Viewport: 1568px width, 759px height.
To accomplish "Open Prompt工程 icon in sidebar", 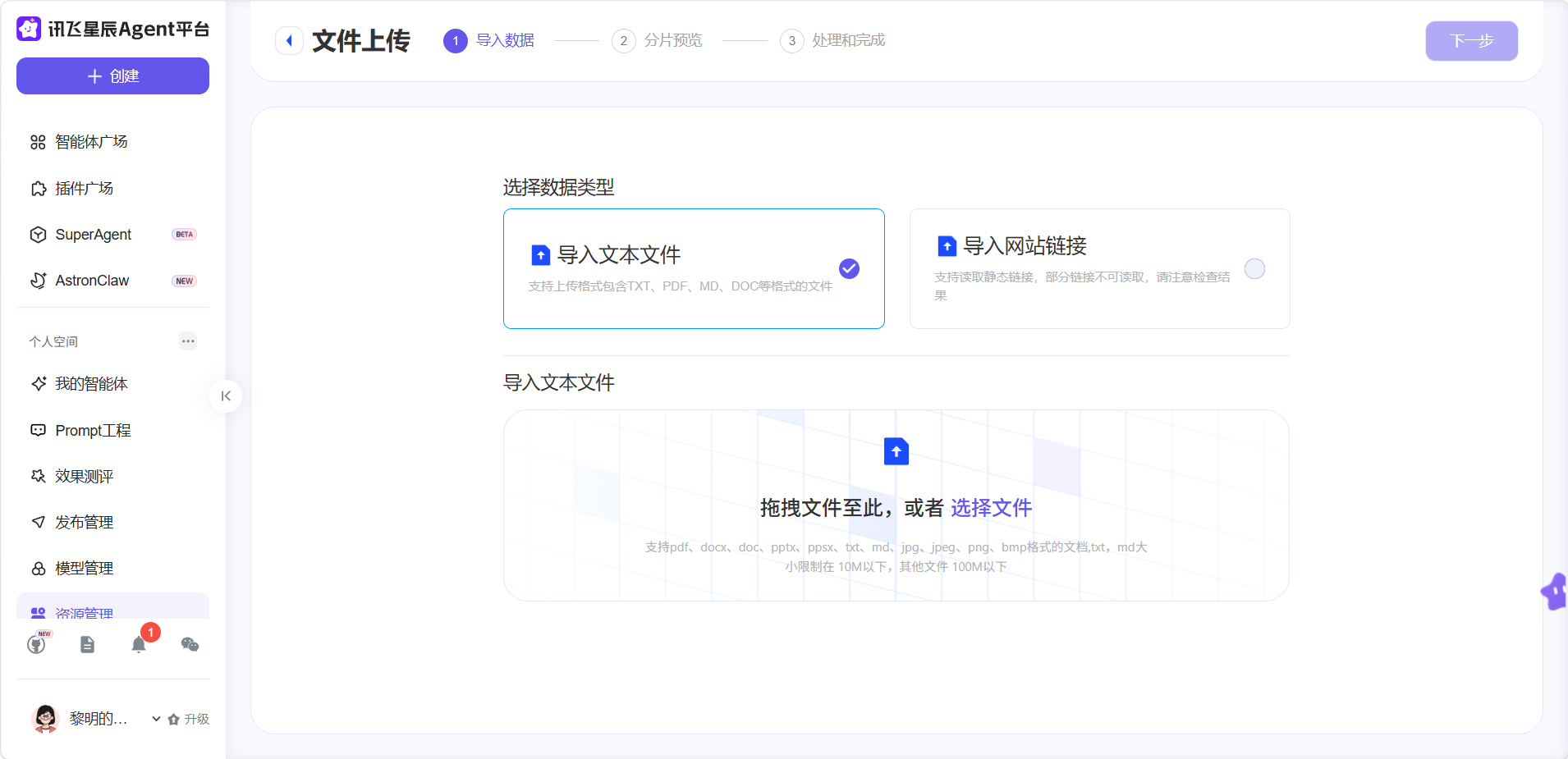I will coord(38,430).
